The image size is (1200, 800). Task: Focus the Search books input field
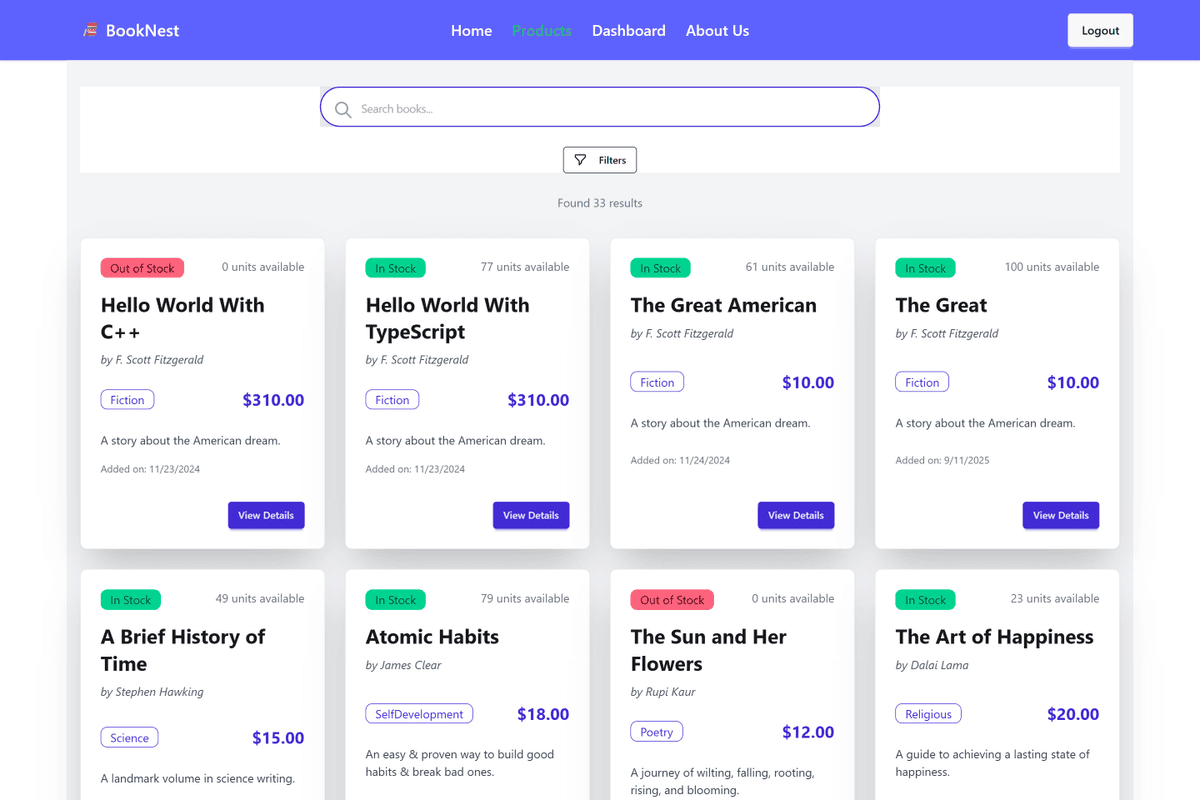[610, 108]
